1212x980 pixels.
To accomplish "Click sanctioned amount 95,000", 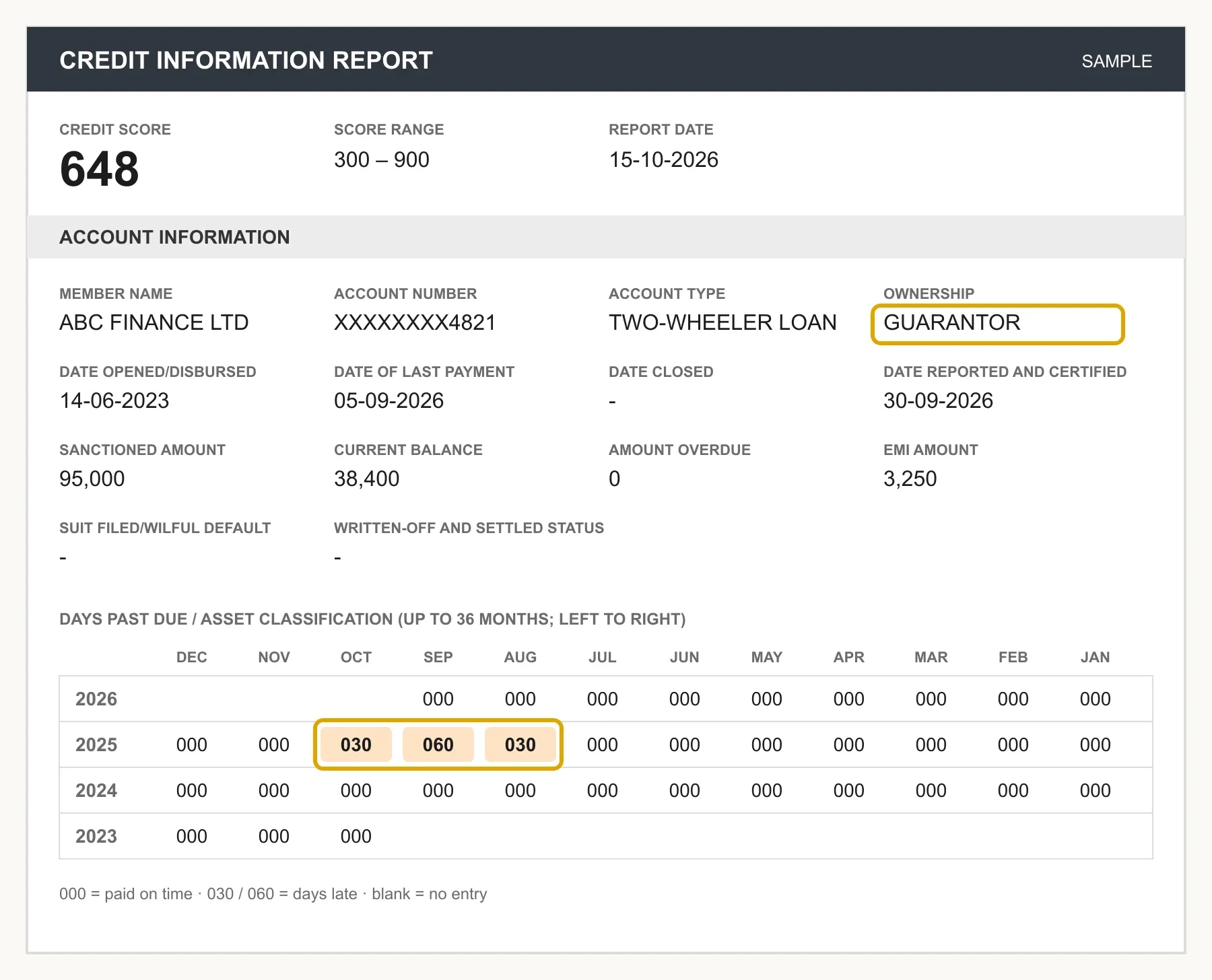I will pos(92,479).
